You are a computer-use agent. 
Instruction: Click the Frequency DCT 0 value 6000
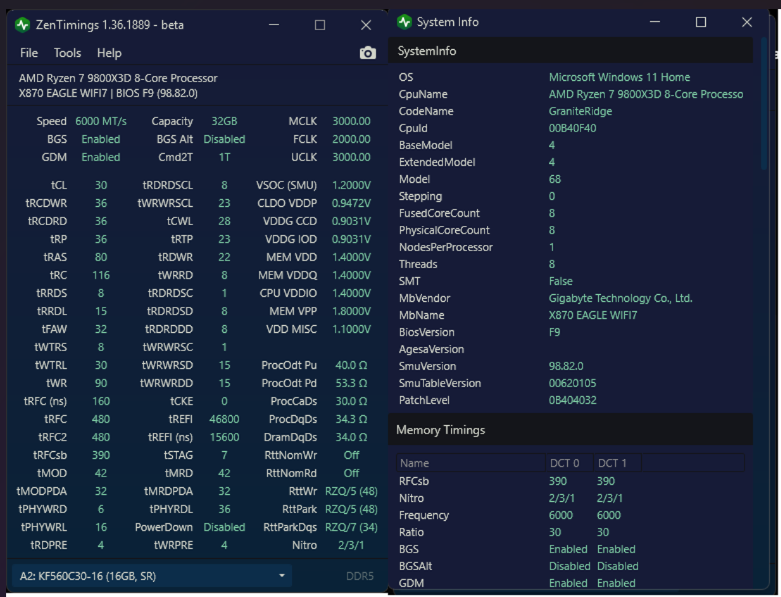point(561,515)
